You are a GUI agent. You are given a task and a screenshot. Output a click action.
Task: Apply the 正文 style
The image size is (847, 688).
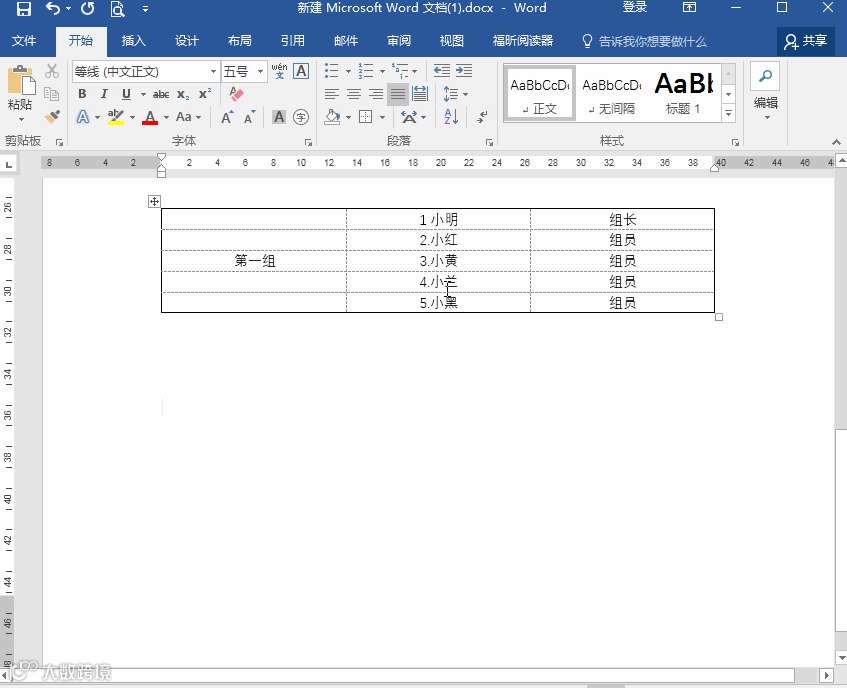tap(540, 94)
